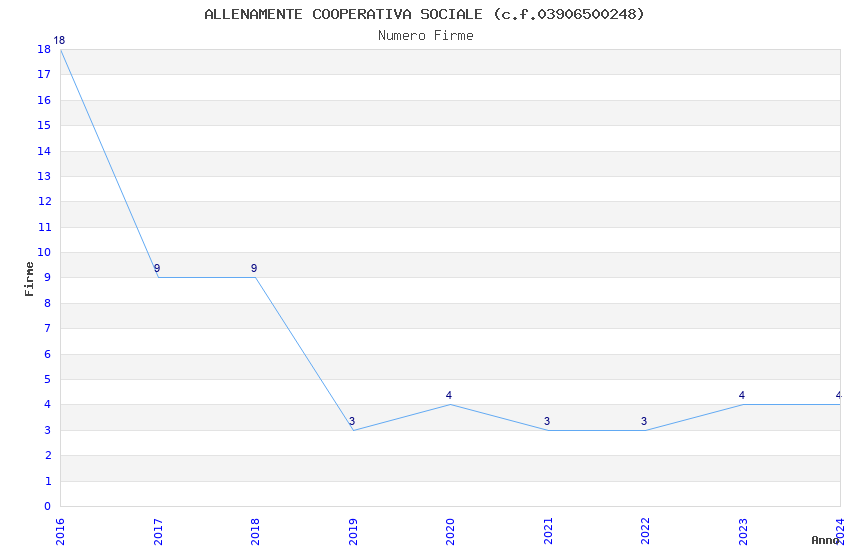This screenshot has height=550, width=850.
Task: Click the horizontal axis title Anno
Action: point(825,540)
